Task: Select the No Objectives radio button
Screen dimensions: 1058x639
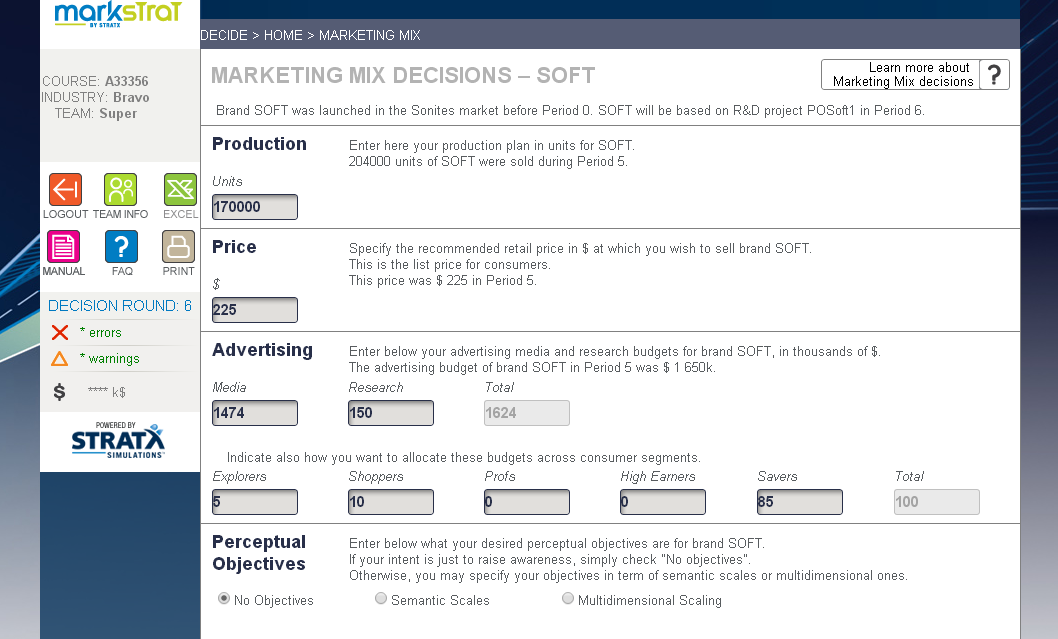Action: (x=224, y=599)
